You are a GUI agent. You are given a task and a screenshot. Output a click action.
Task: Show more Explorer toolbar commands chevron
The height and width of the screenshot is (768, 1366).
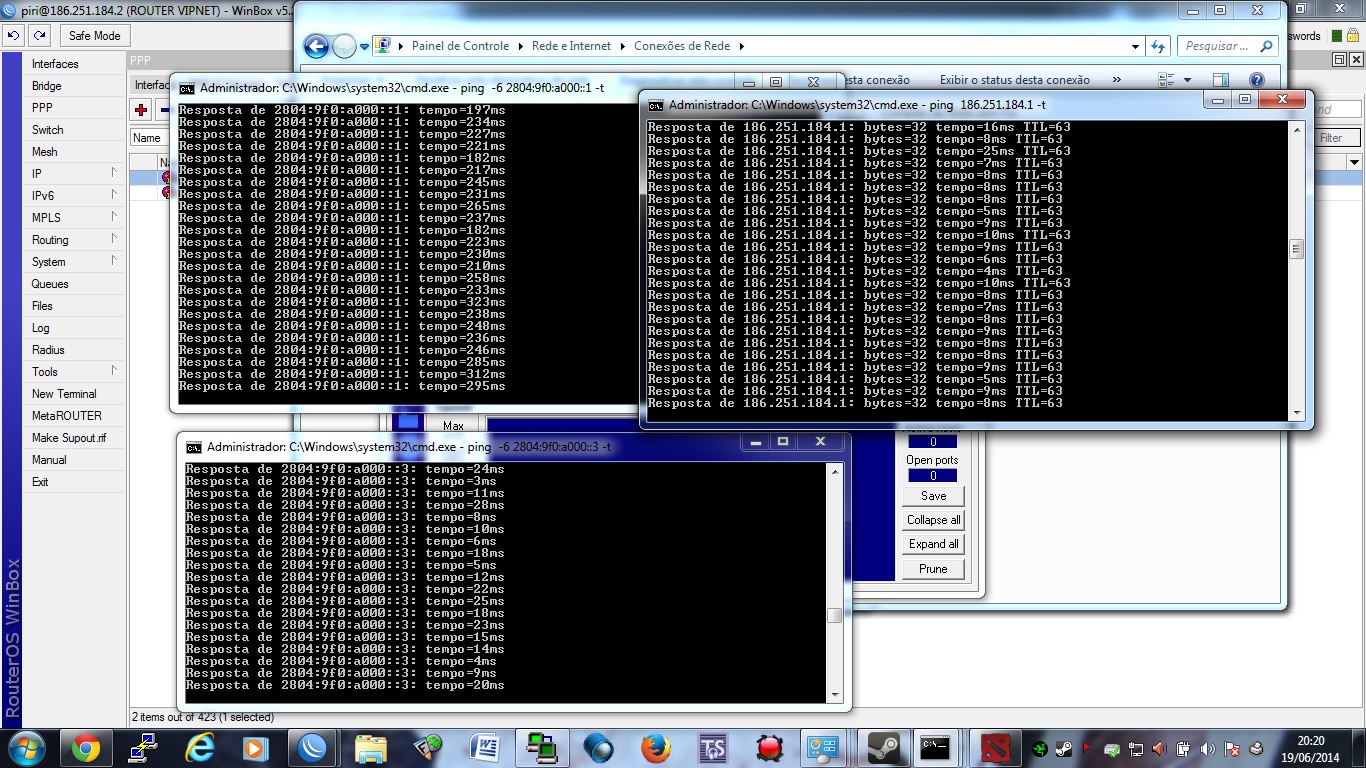click(x=1117, y=80)
